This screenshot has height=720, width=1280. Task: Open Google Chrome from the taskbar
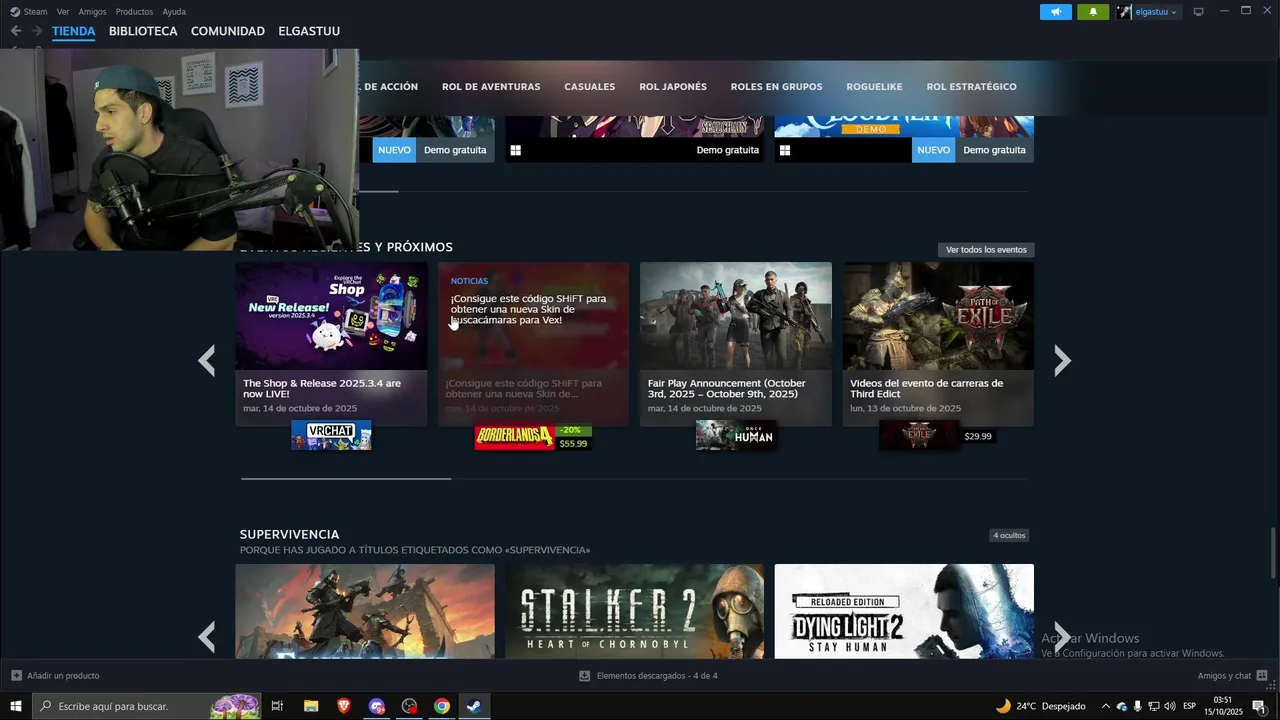[x=442, y=706]
